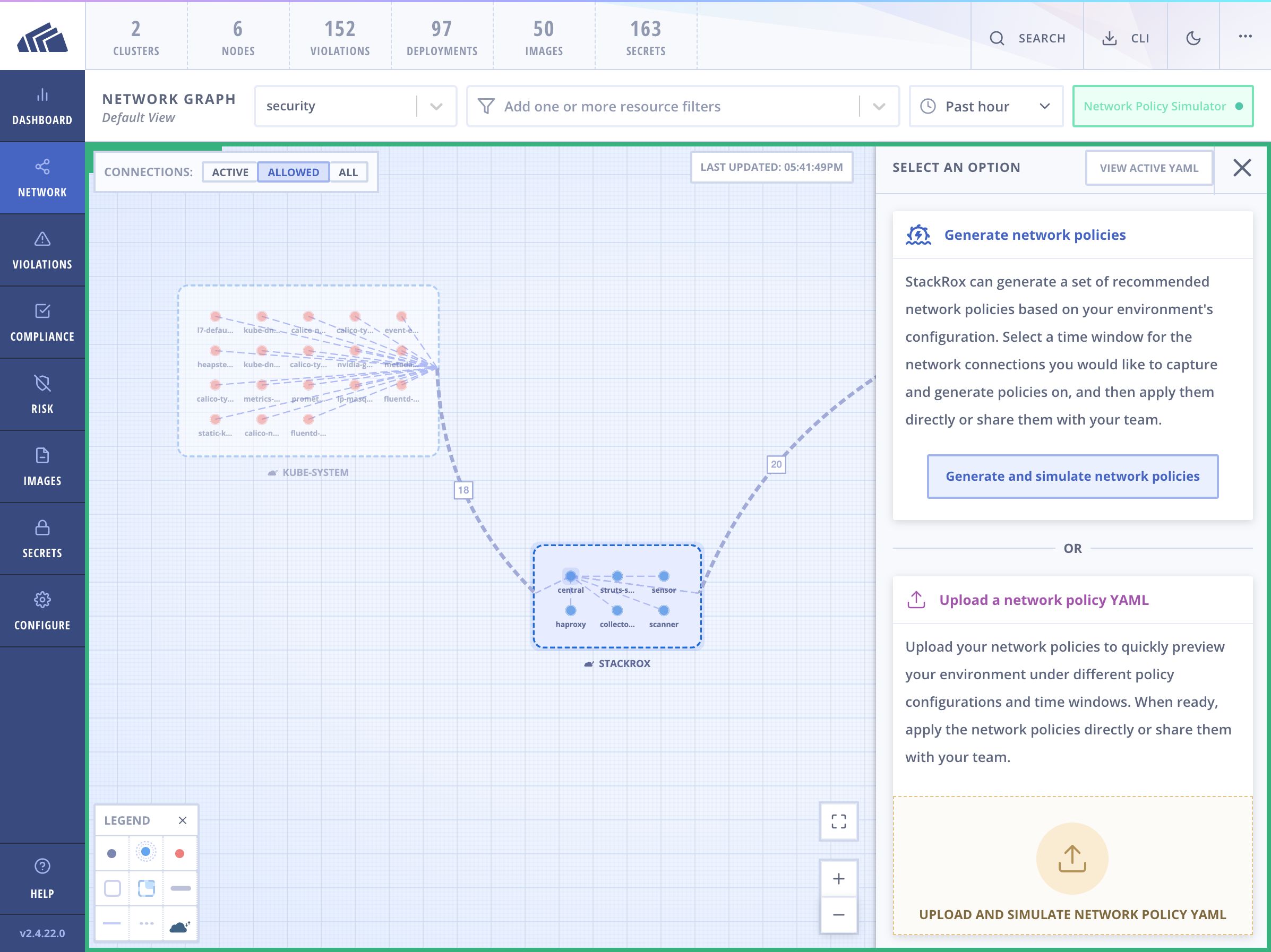Open Risk section

42,395
